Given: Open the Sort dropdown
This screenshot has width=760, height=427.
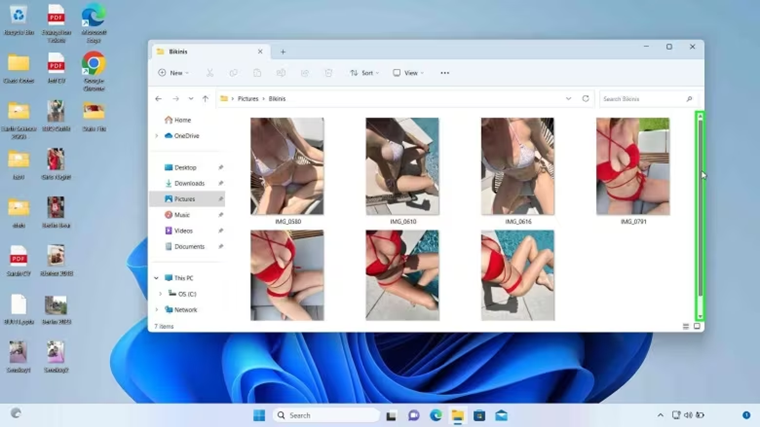Looking at the screenshot, I should [364, 73].
